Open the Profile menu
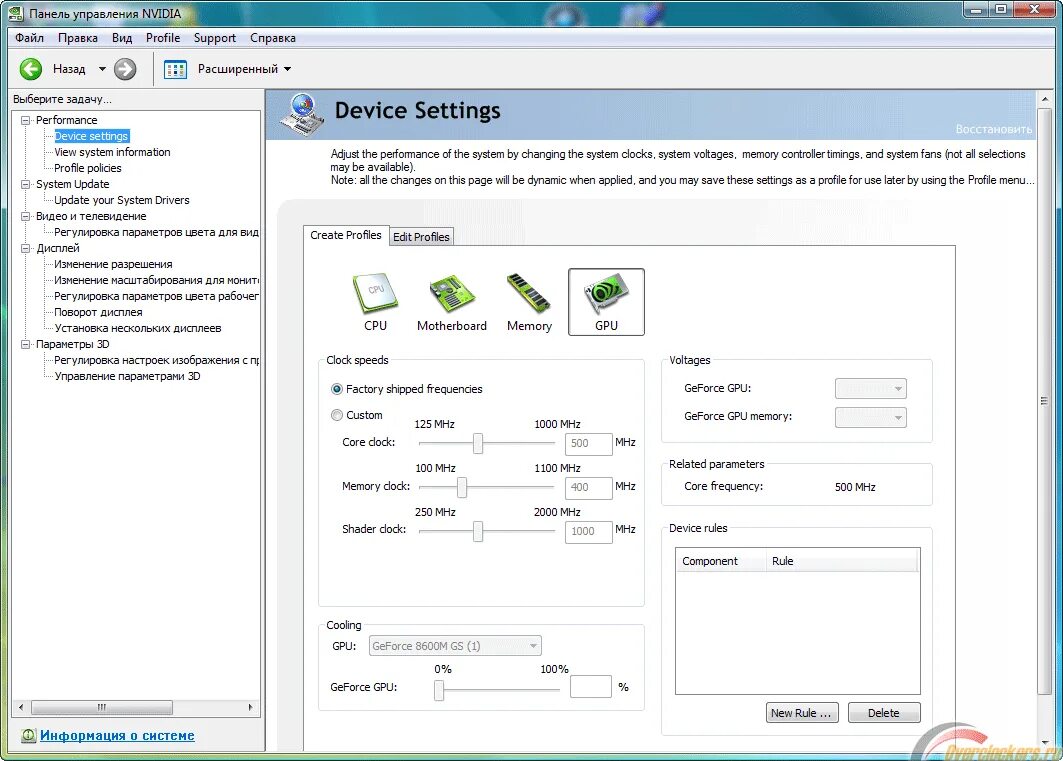1063x761 pixels. (163, 38)
